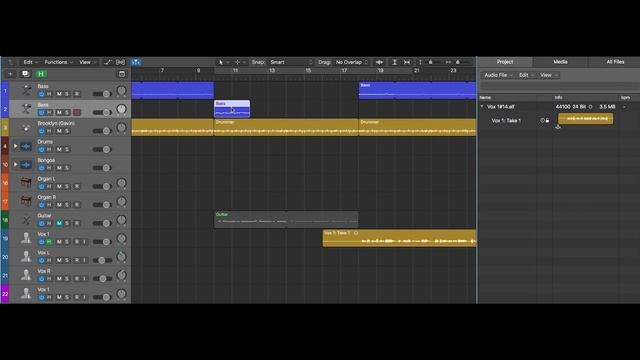
Task: Select the Vox 1: Take 1 audio region in the tracks area
Action: click(x=399, y=238)
